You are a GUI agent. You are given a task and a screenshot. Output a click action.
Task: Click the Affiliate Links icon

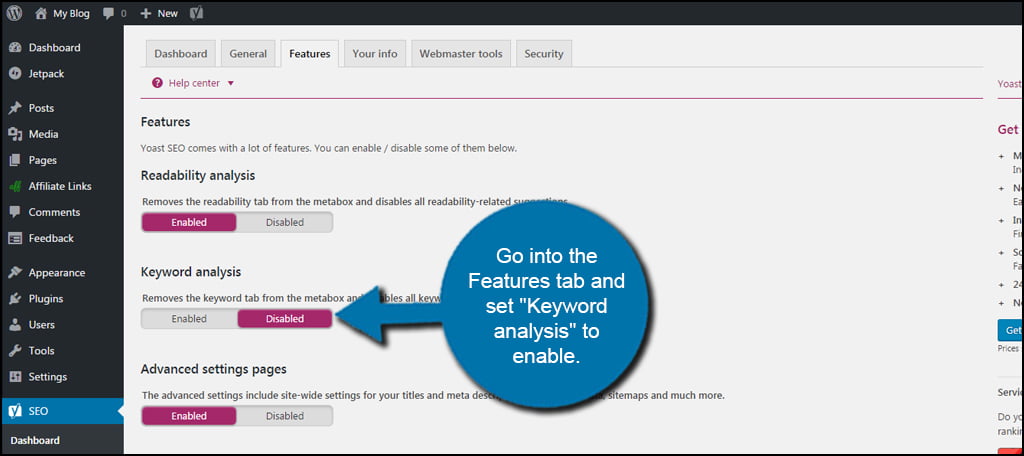[x=16, y=186]
